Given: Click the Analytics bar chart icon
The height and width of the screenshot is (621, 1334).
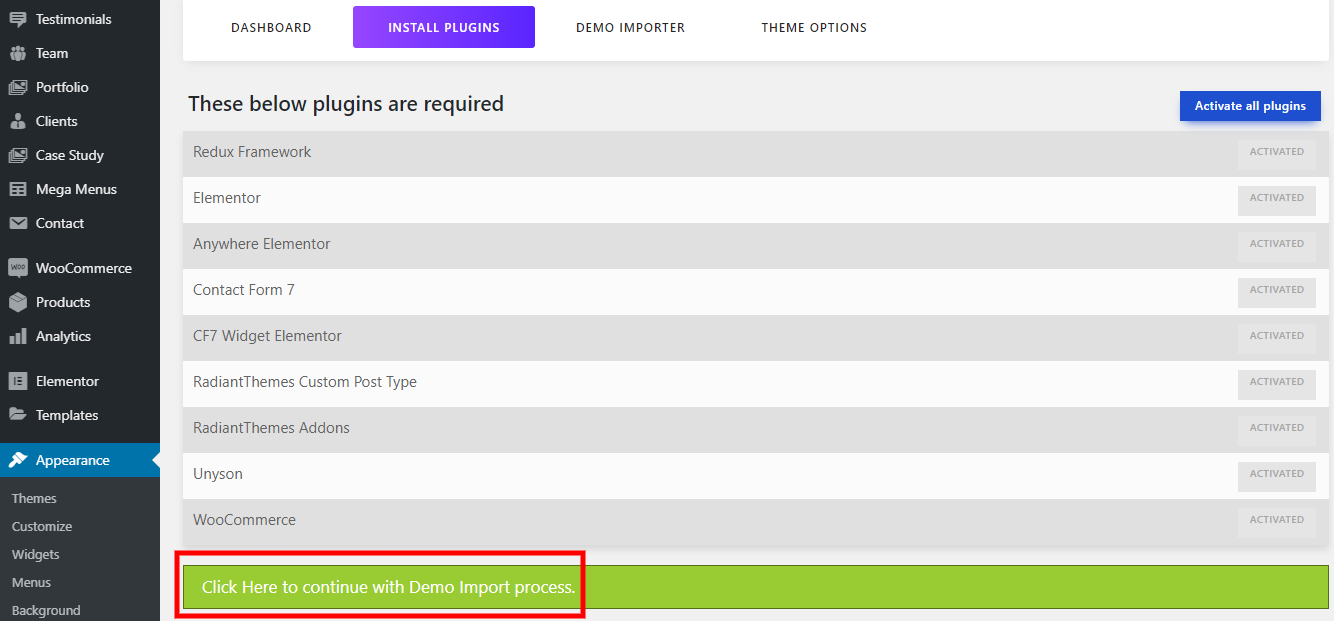Looking at the screenshot, I should pyautogui.click(x=18, y=336).
